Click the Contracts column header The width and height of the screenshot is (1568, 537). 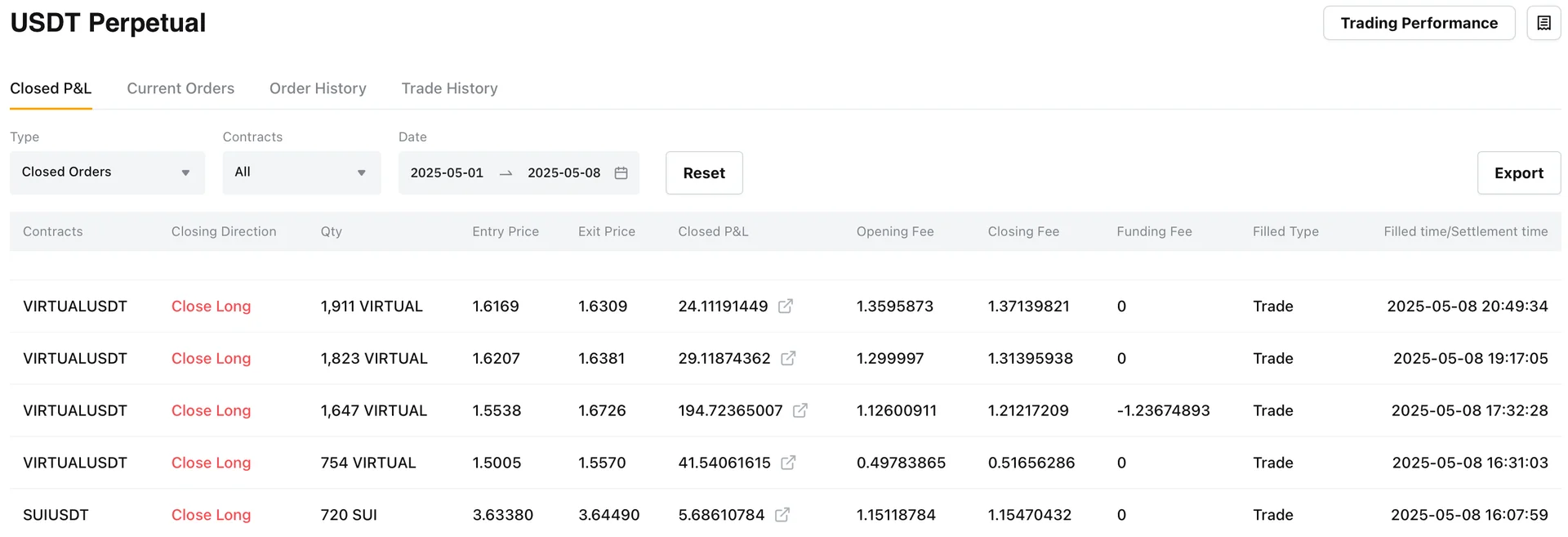pos(53,231)
